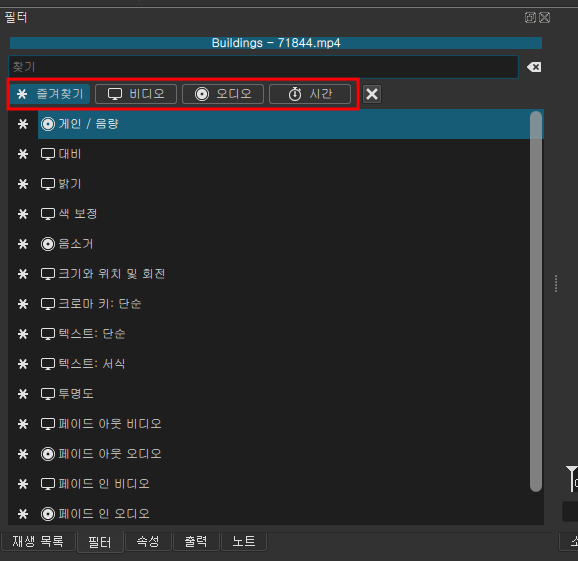Select 페이드 인 오디오 filter
This screenshot has height=561, width=578.
pos(290,513)
